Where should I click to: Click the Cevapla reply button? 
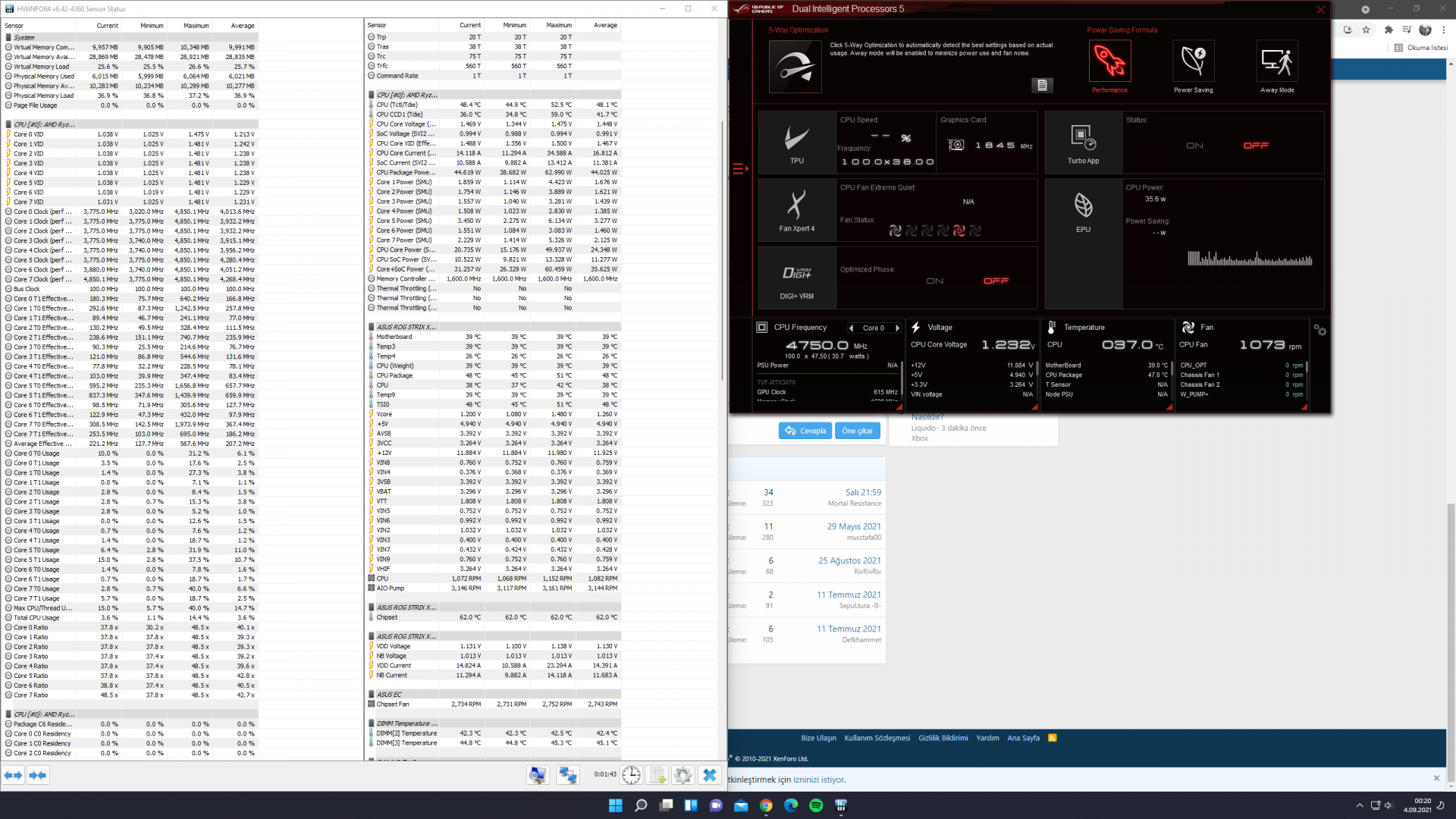click(805, 431)
